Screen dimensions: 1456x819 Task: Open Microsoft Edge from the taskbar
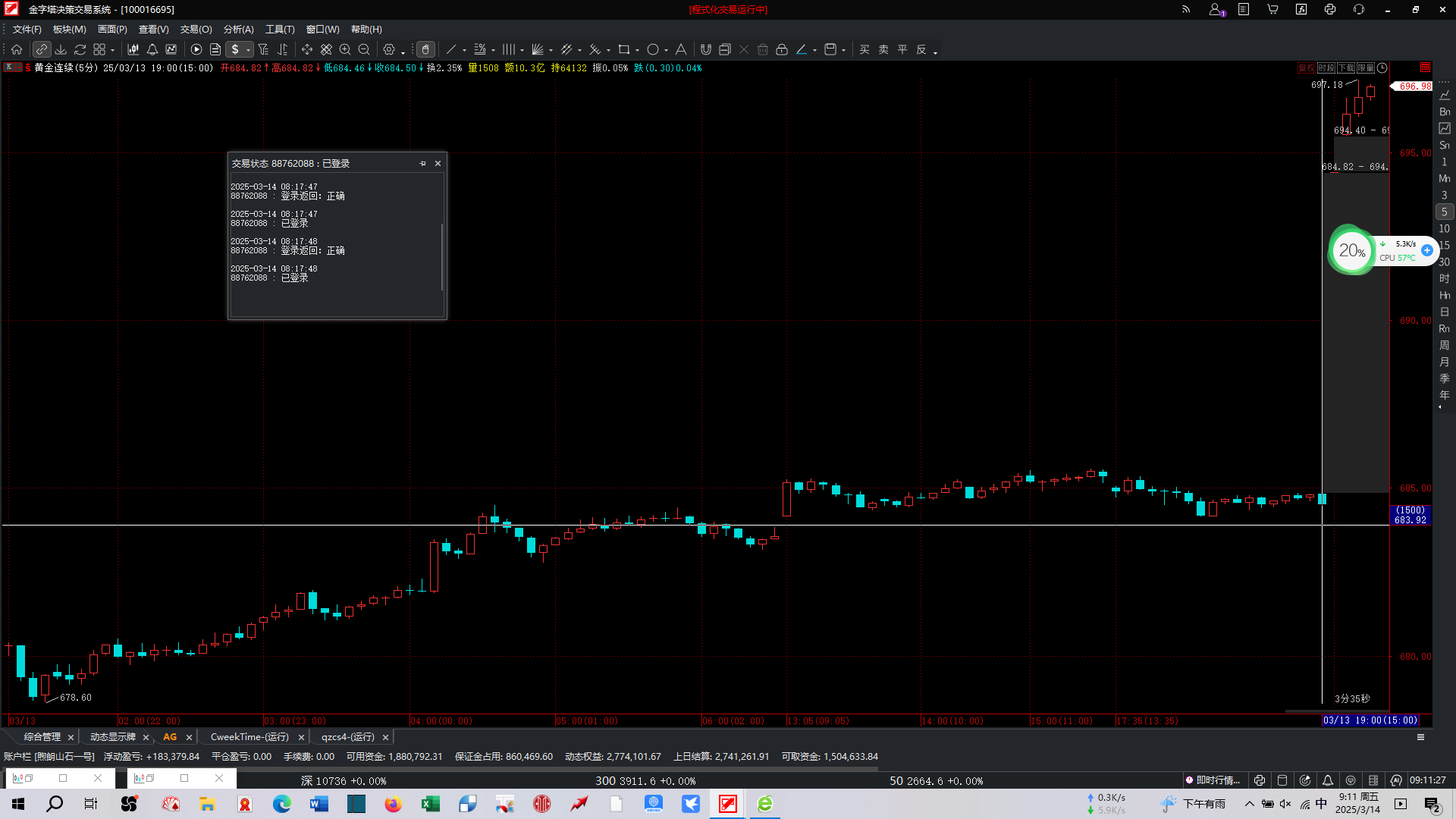281,804
